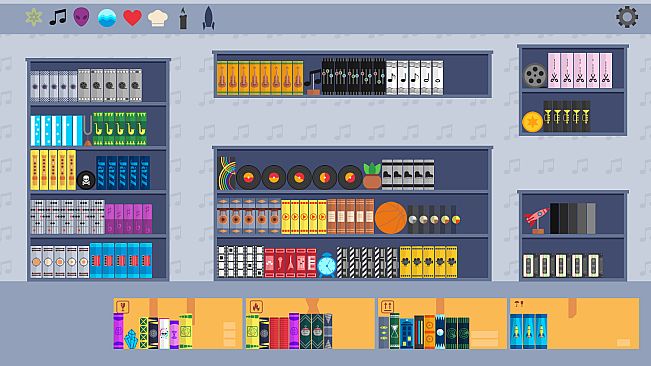Pick the red accordion book in second box
This screenshot has width=651, height=366.
(279, 333)
